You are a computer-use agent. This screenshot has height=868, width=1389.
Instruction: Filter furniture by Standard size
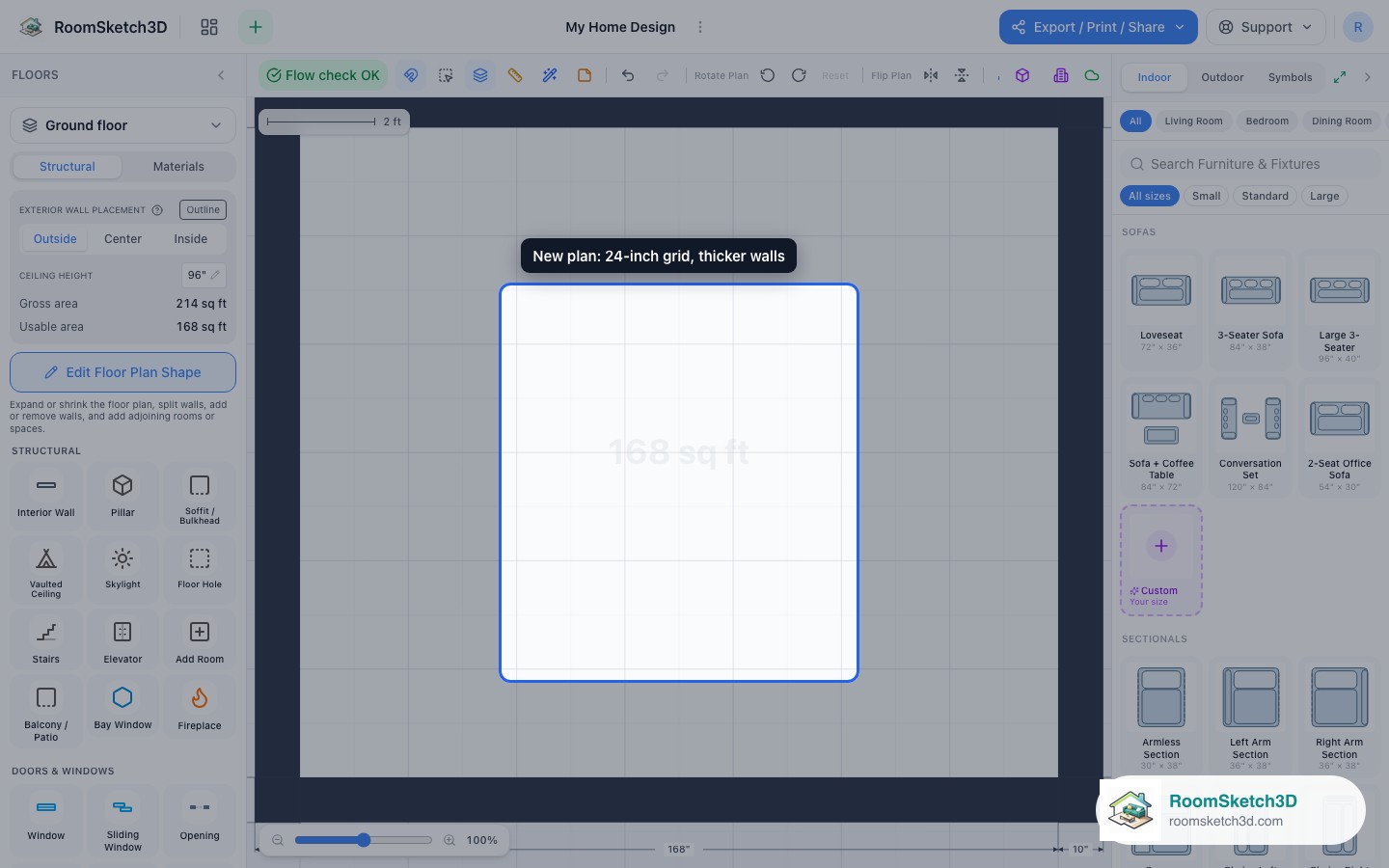tap(1265, 196)
